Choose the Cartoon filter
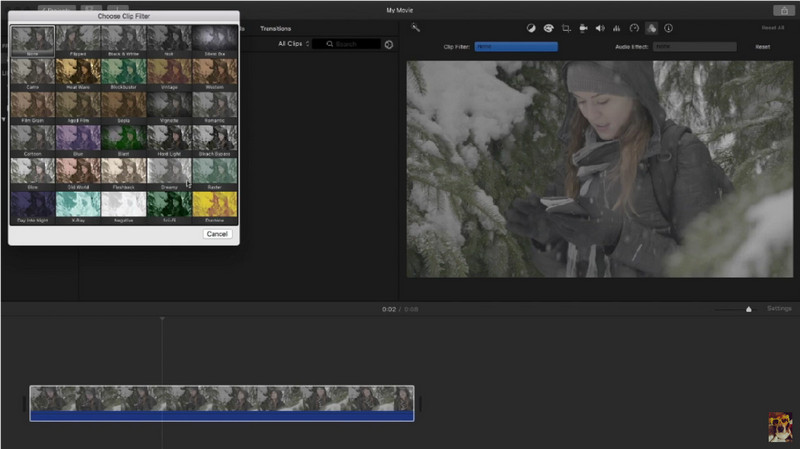The image size is (800, 449). coord(33,140)
